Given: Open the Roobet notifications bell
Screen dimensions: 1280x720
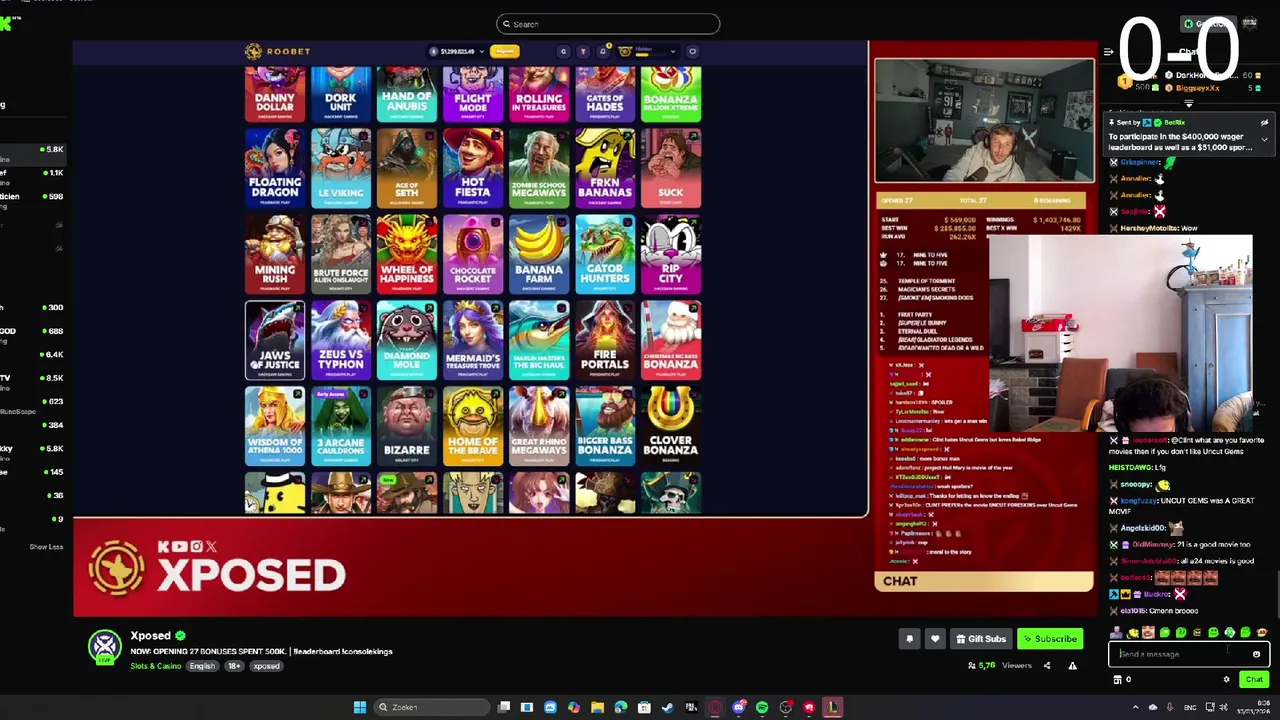Looking at the screenshot, I should coord(603,51).
